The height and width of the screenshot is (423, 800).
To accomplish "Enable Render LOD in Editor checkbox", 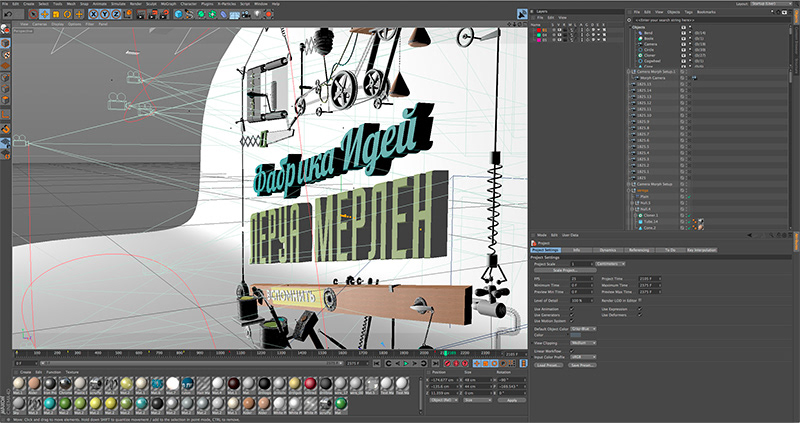I will pos(640,301).
